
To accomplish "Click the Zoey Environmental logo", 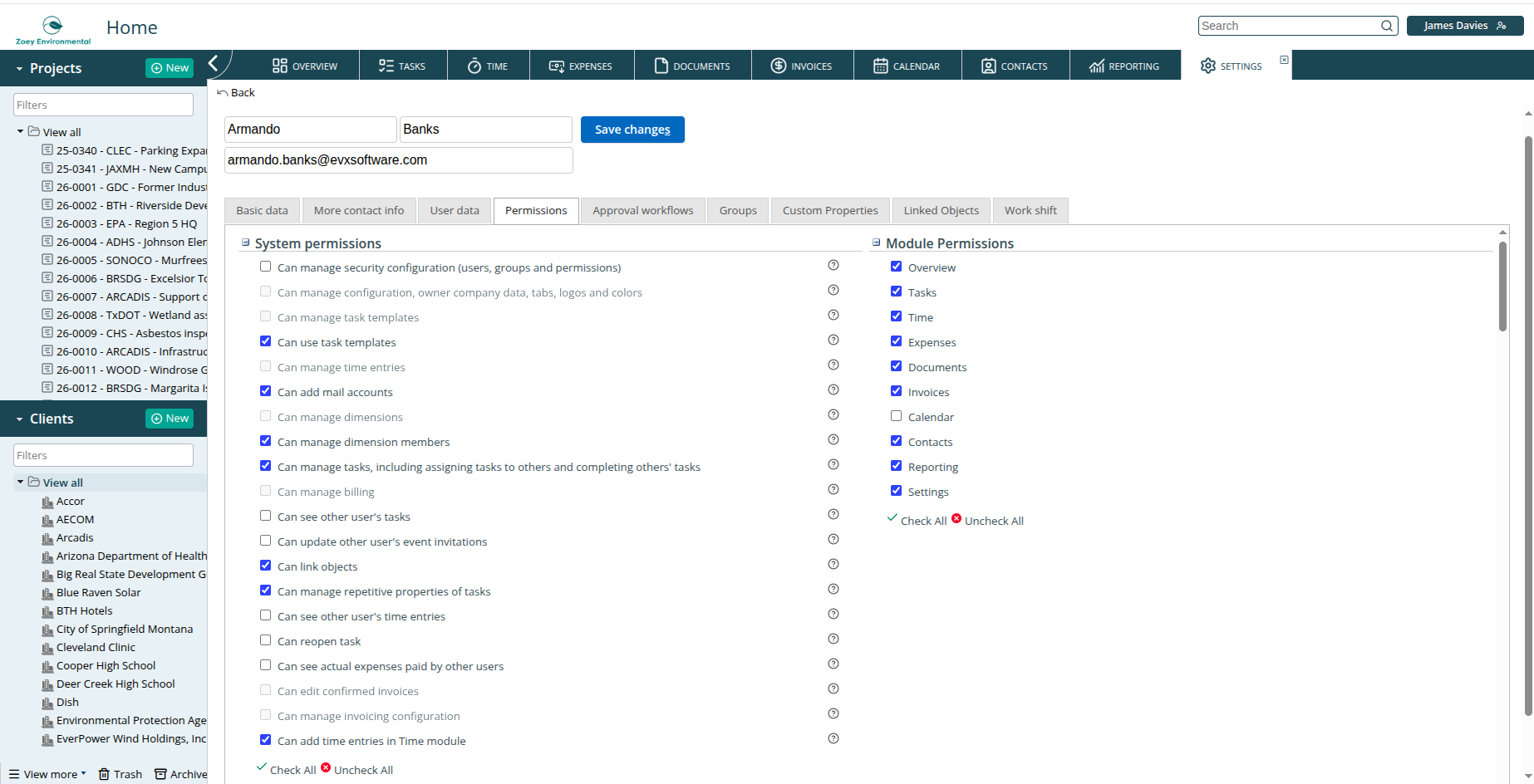I will (53, 29).
